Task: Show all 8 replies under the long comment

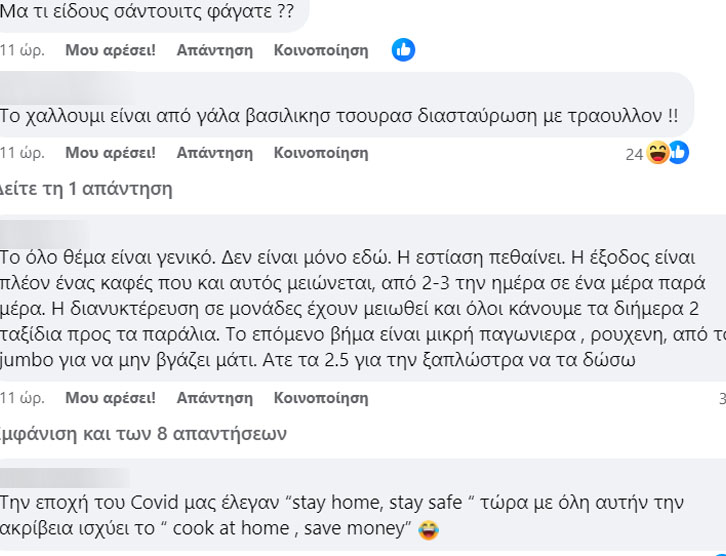Action: (x=143, y=434)
